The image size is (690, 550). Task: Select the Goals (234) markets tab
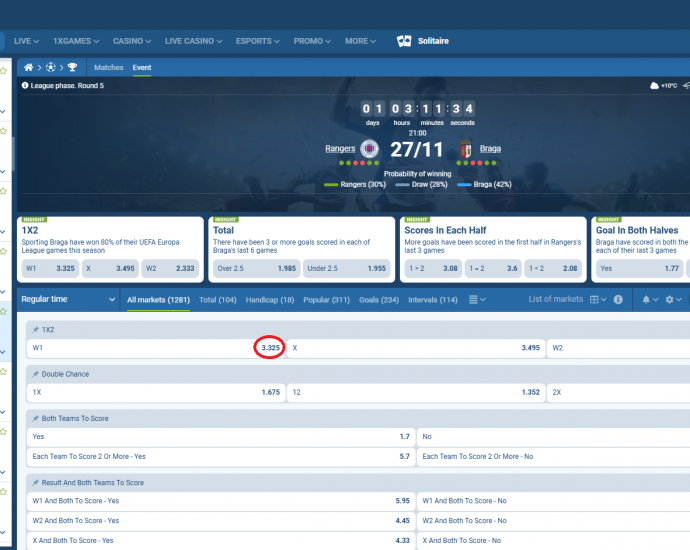379,299
